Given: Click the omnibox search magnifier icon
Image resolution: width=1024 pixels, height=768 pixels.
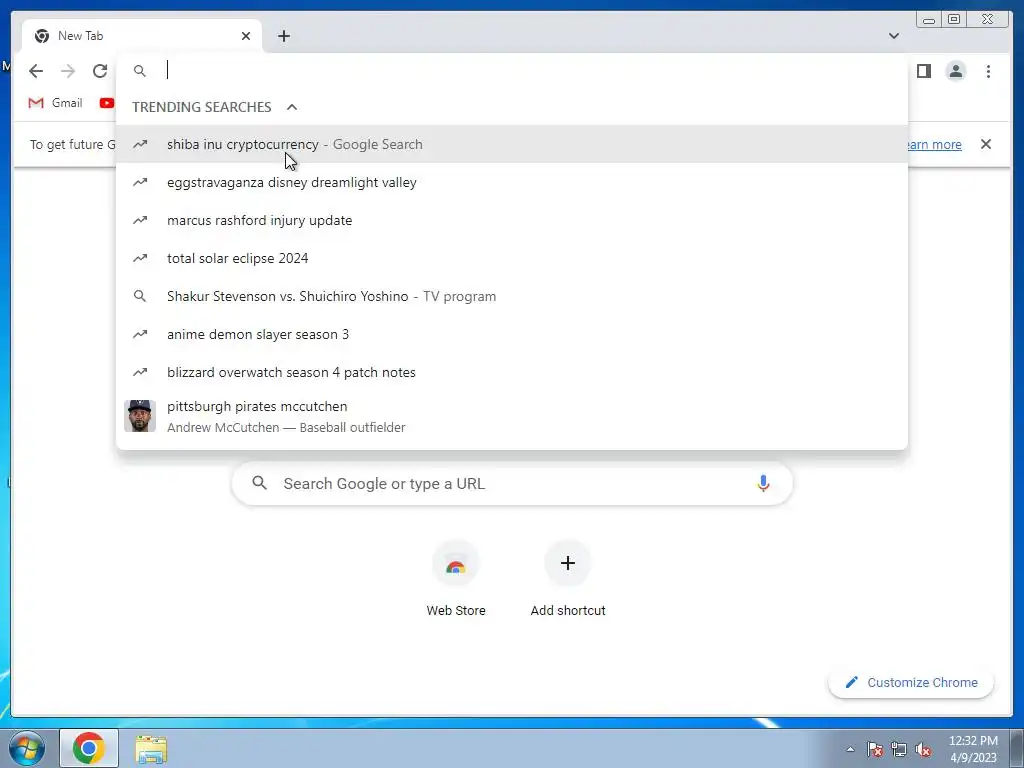Looking at the screenshot, I should point(140,71).
